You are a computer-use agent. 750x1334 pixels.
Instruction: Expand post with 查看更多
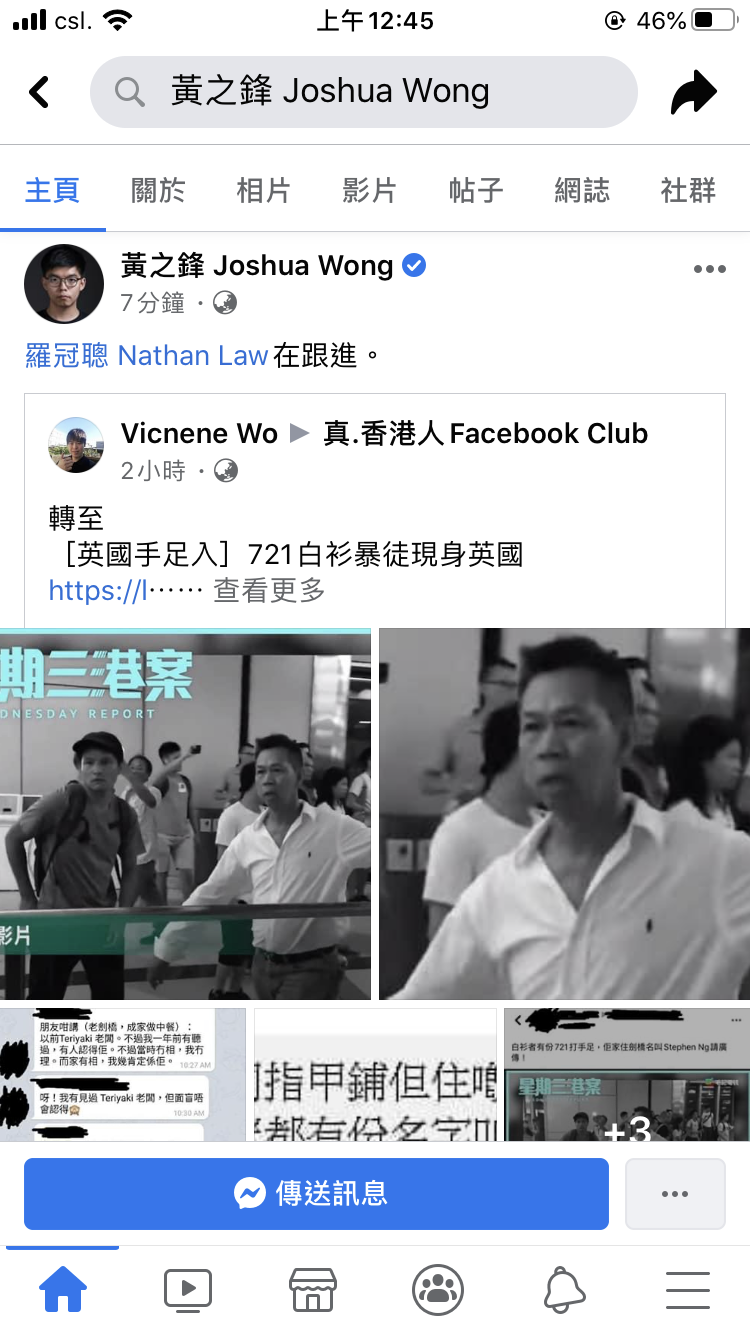(x=269, y=591)
